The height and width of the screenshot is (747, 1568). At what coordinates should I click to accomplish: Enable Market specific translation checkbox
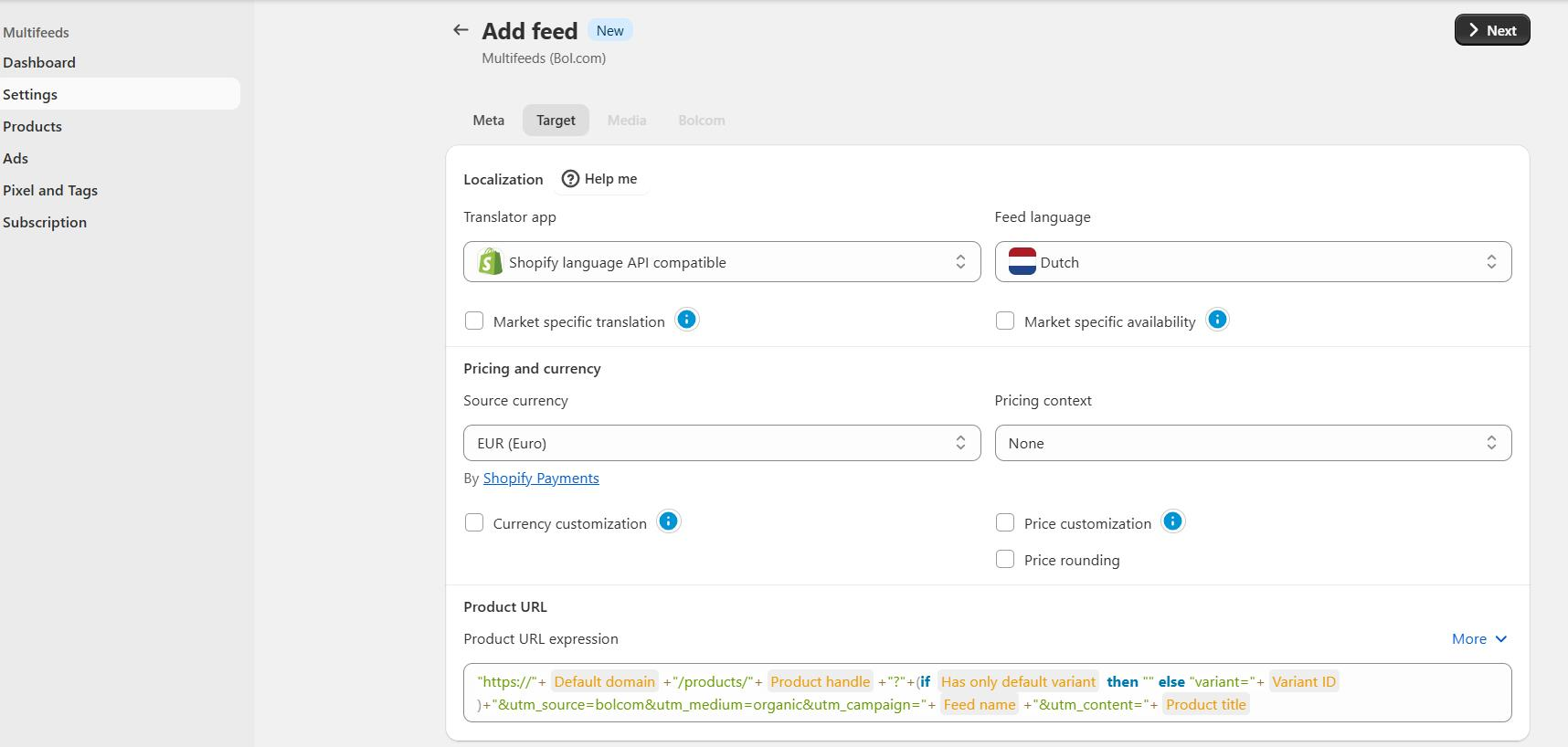[x=474, y=321]
